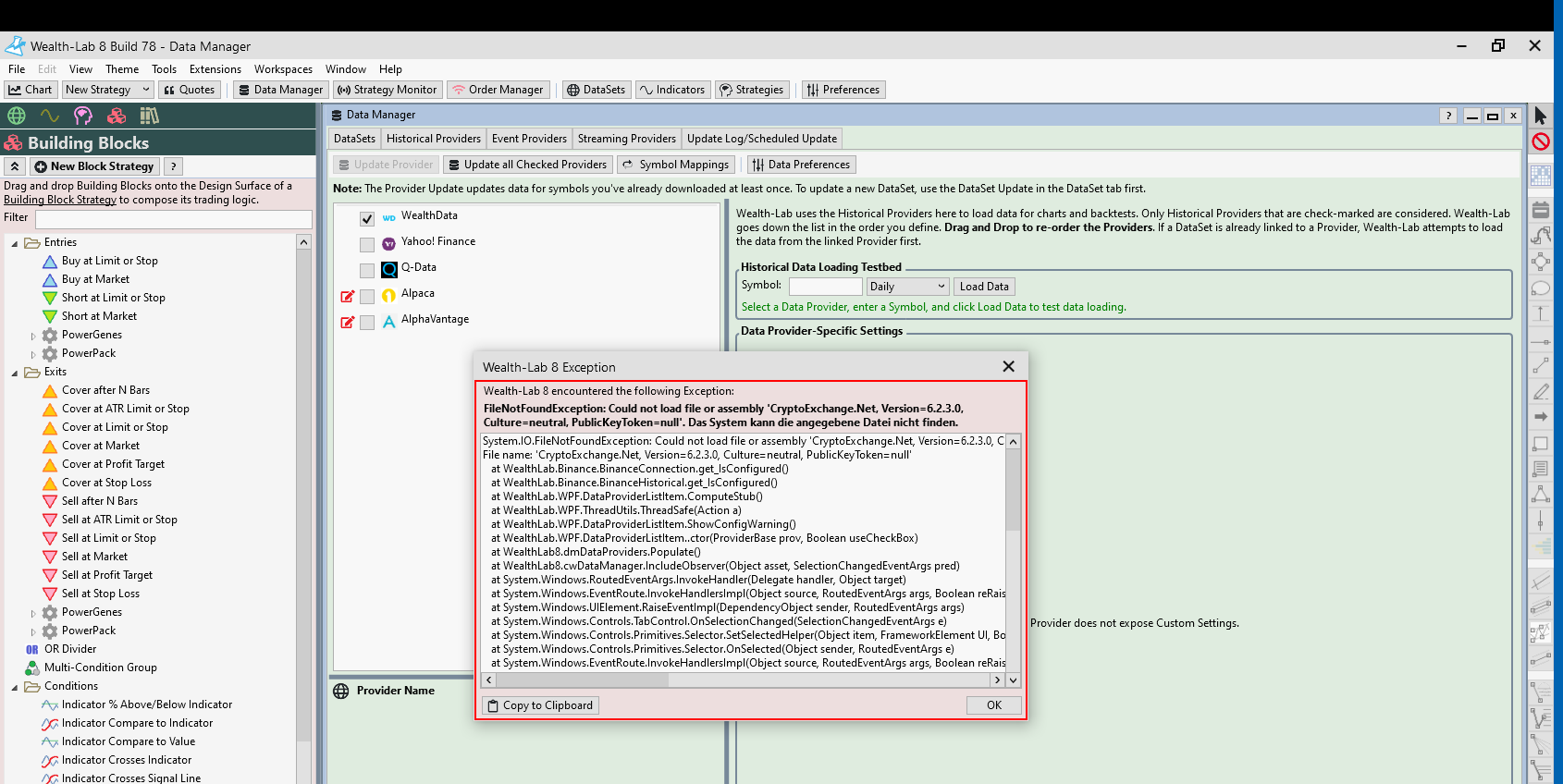1563x784 pixels.
Task: Collapse the Conditions folder
Action: [15, 687]
